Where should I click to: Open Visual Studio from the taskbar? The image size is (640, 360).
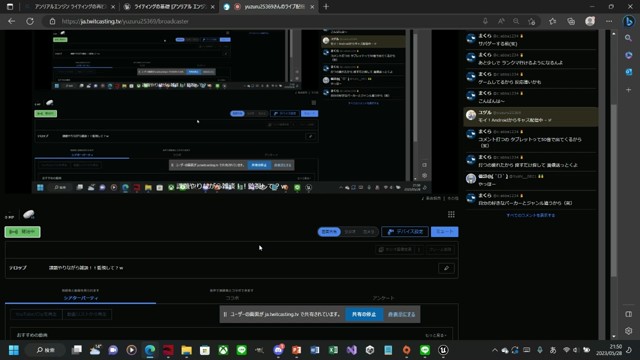pyautogui.click(x=351, y=350)
